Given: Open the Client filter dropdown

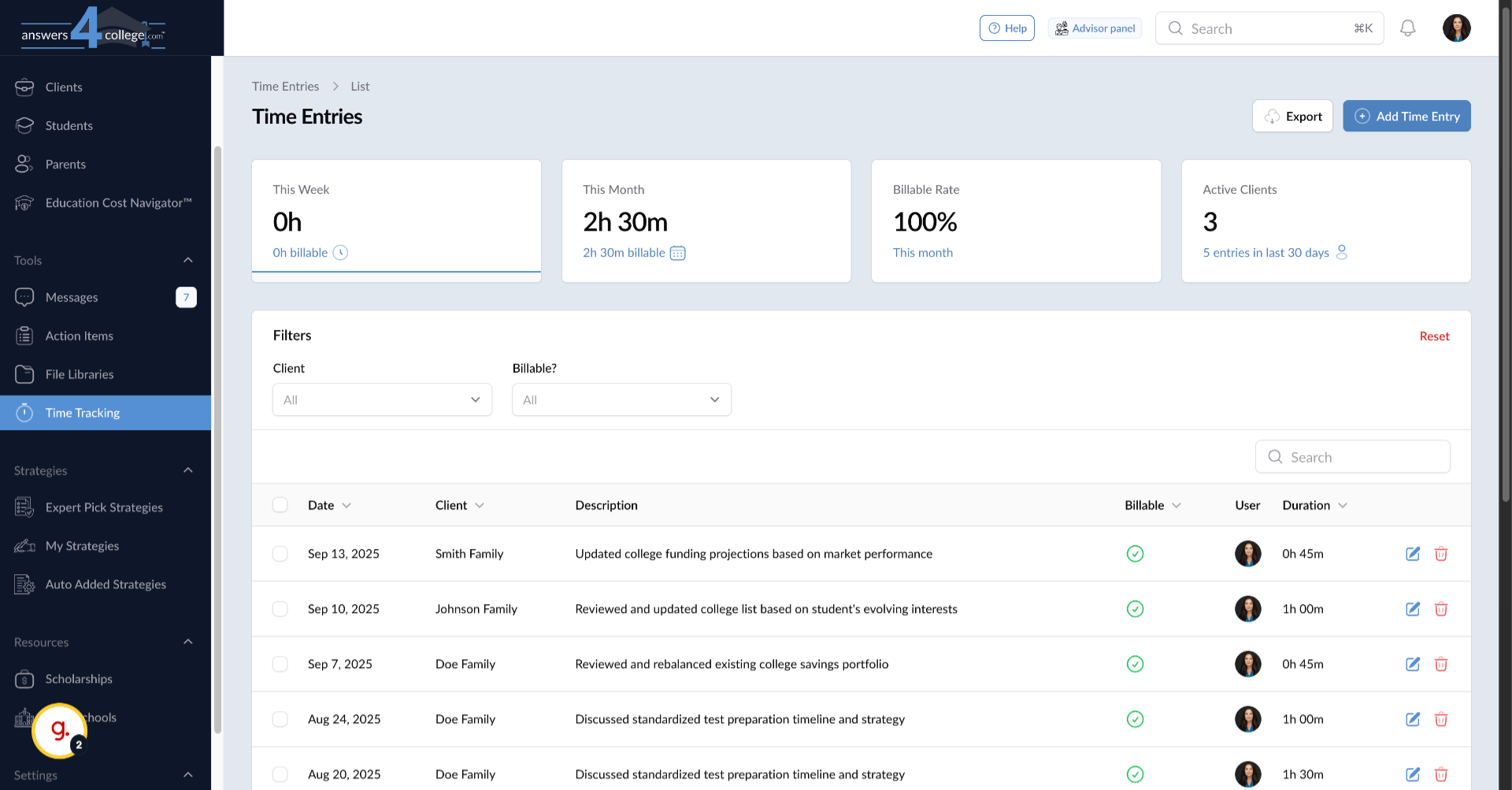Looking at the screenshot, I should 382,399.
